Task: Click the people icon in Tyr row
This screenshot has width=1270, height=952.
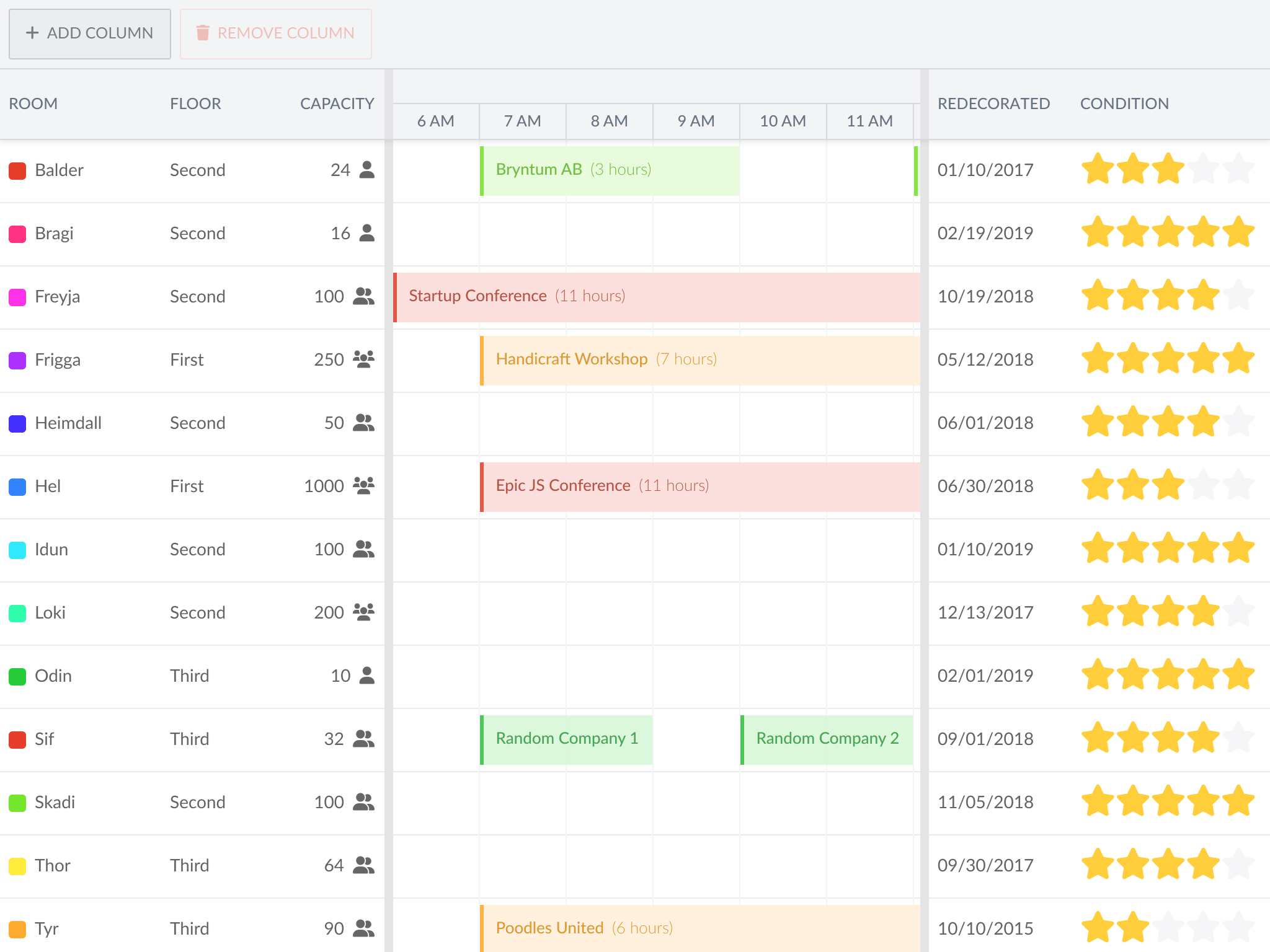Action: 363,928
